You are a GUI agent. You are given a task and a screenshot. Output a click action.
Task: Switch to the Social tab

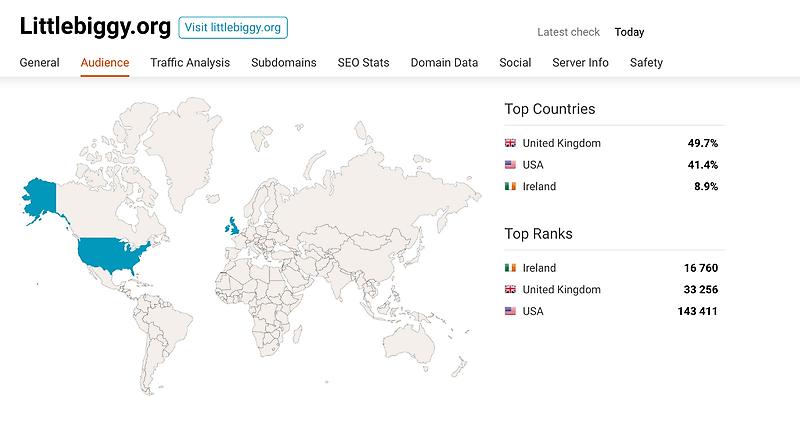click(x=515, y=62)
